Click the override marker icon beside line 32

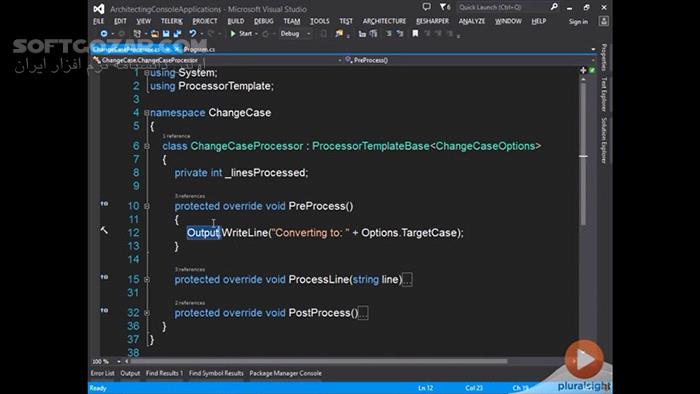point(104,310)
